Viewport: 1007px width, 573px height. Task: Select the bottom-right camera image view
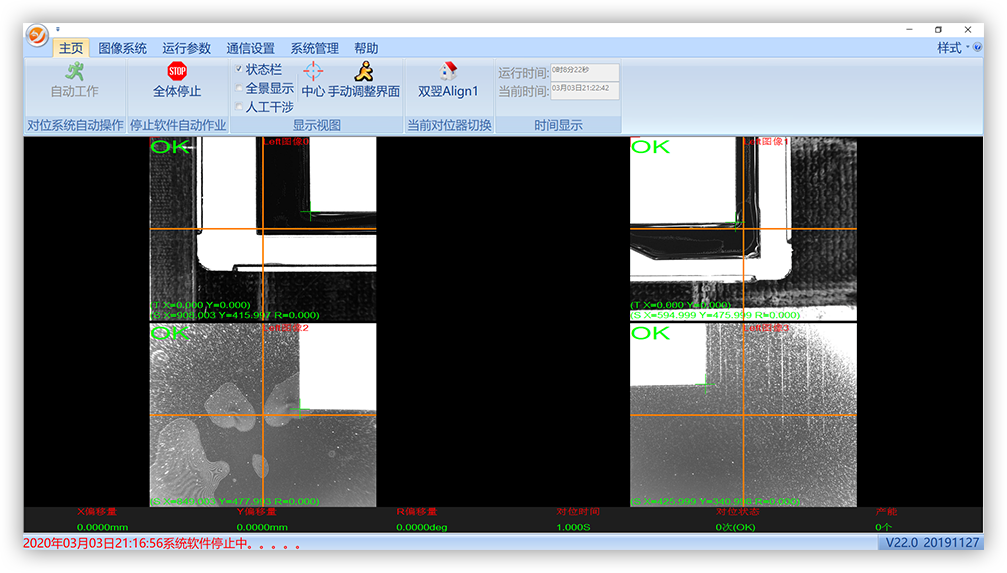tap(743, 414)
